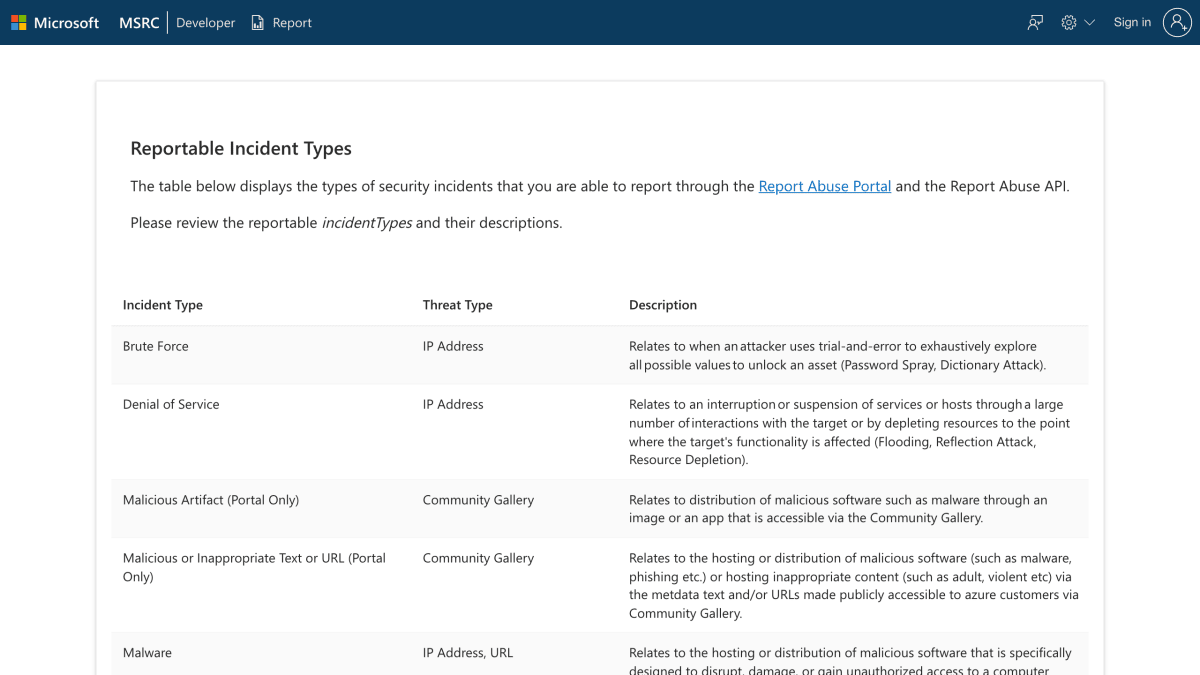
Task: Click the 'Please review the reportable incidentTypes' sentence
Action: pos(346,223)
